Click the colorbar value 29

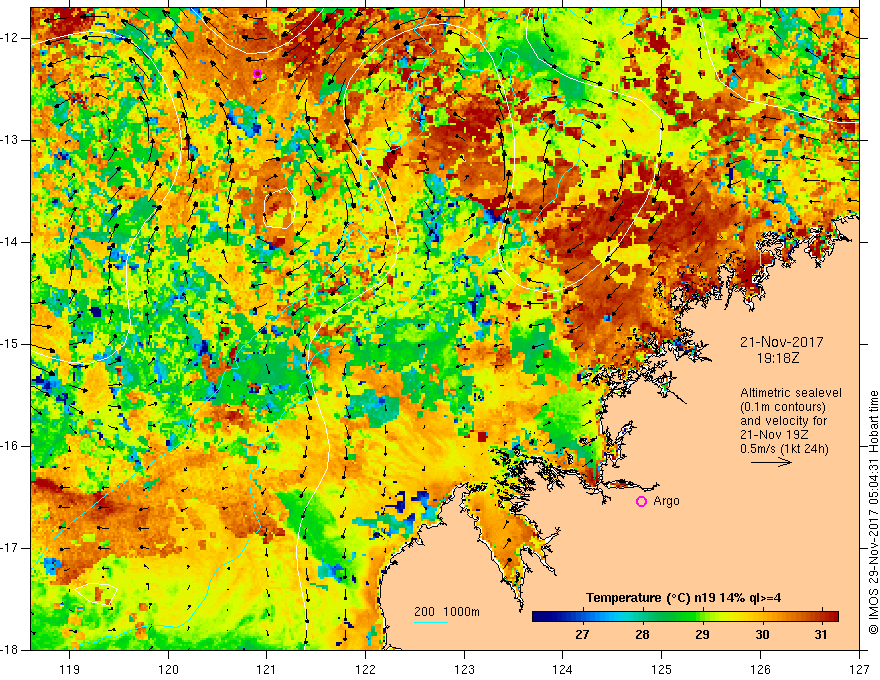pos(702,635)
